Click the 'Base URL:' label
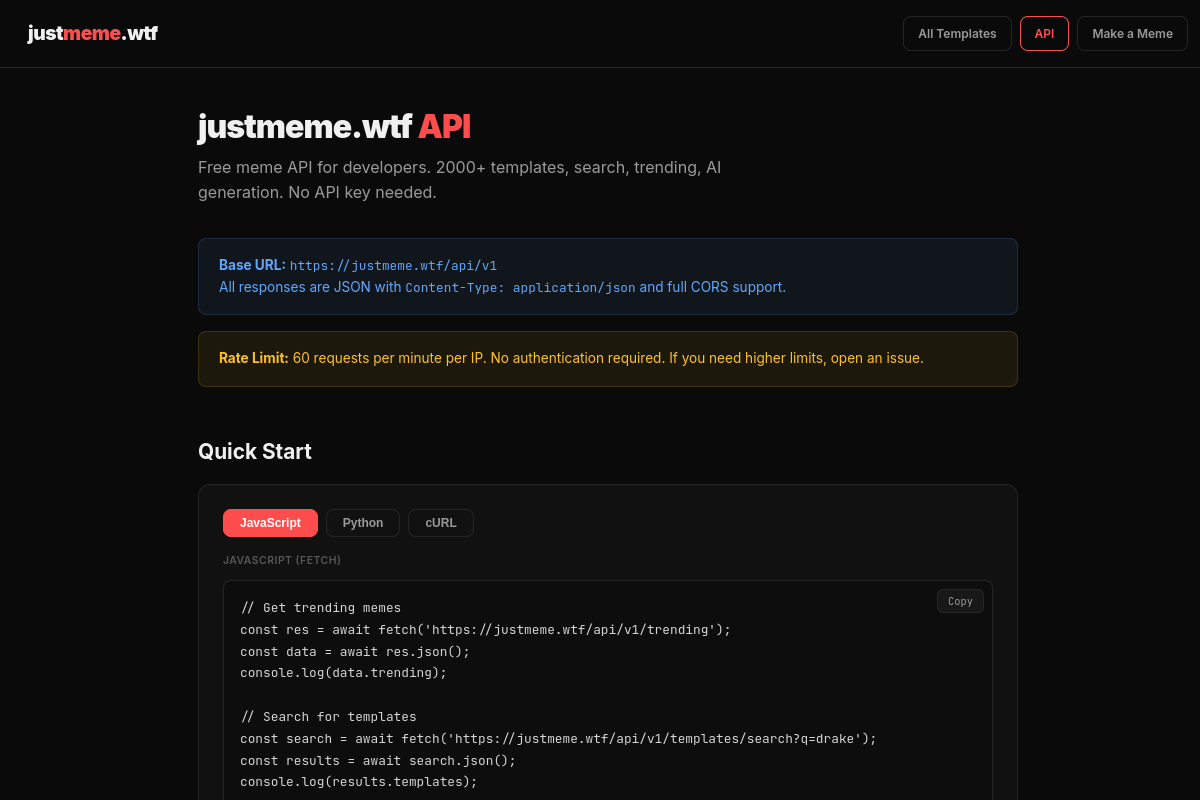Screen dimensions: 1200x800 tap(252, 265)
